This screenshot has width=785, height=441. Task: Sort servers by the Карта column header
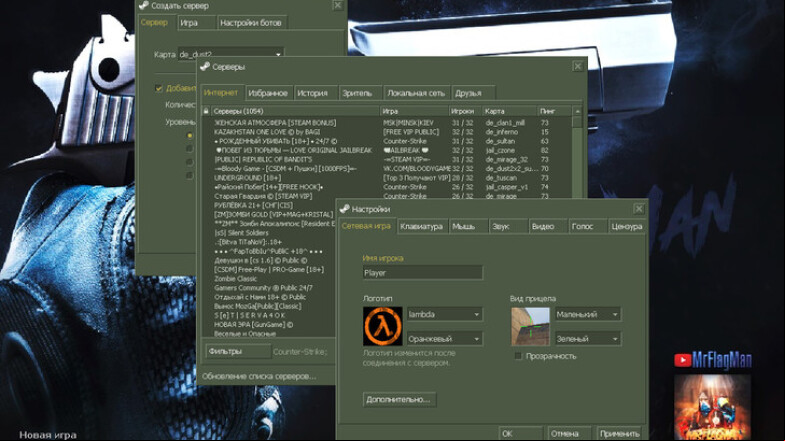(x=509, y=111)
